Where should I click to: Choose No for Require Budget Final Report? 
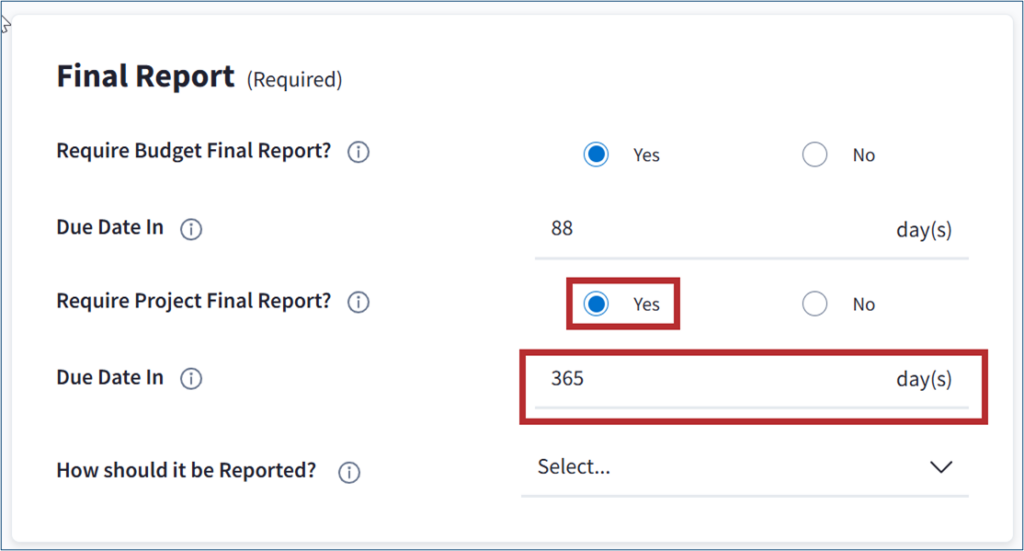tap(815, 155)
